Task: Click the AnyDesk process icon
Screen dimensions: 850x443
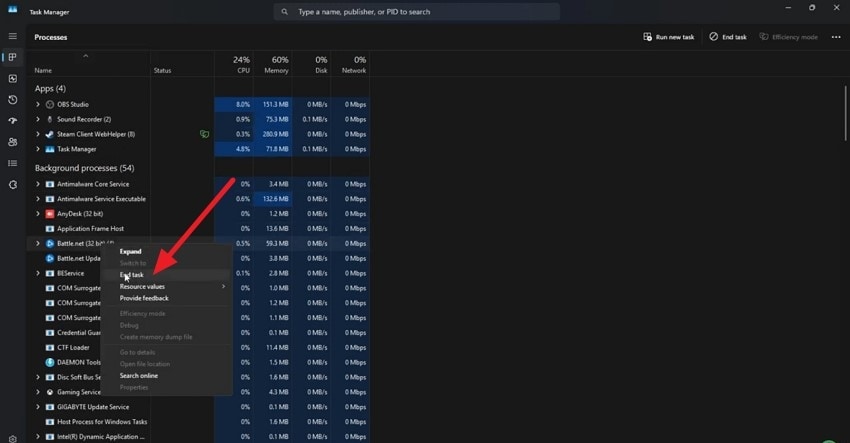Action: click(x=50, y=214)
